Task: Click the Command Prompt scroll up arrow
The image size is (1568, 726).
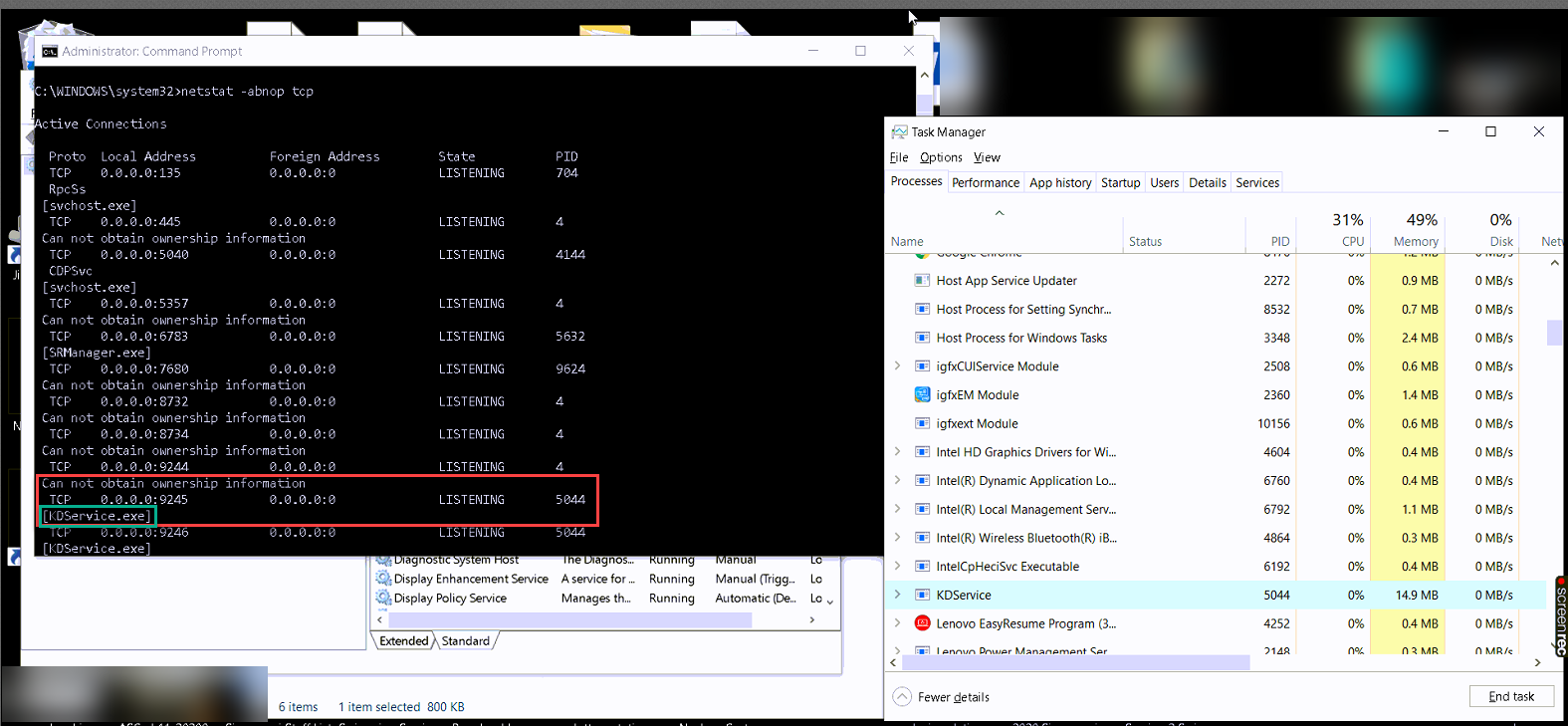Action: click(x=925, y=76)
